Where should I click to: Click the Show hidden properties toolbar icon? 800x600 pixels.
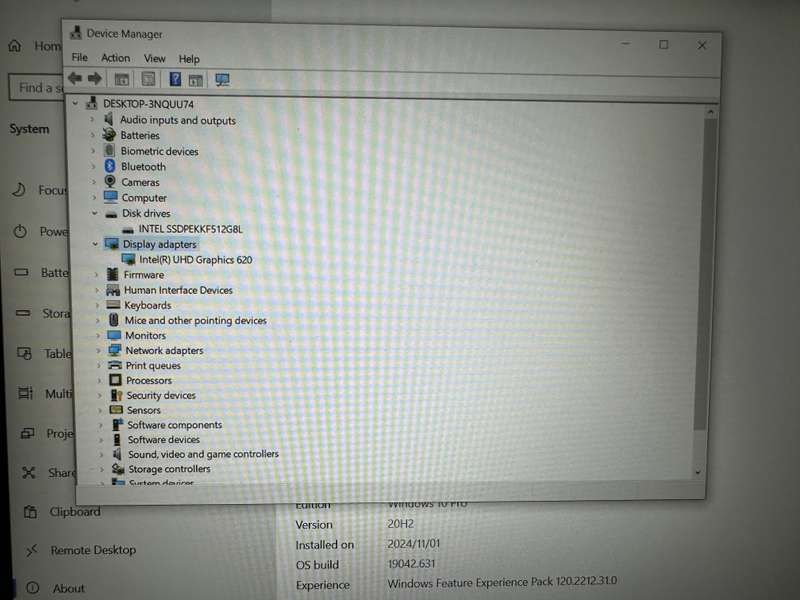(x=121, y=79)
